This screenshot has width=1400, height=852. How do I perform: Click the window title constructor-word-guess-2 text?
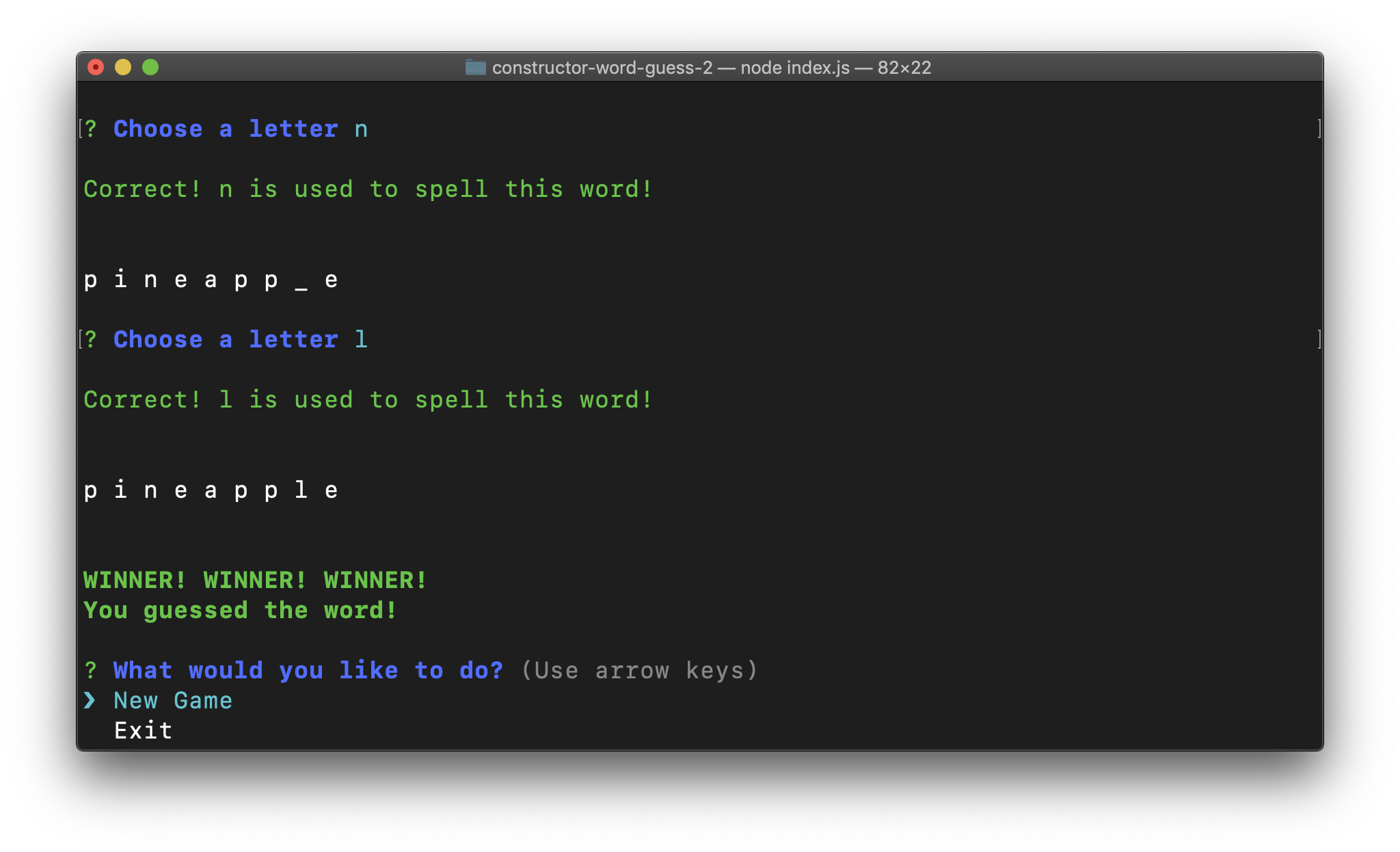click(x=602, y=68)
